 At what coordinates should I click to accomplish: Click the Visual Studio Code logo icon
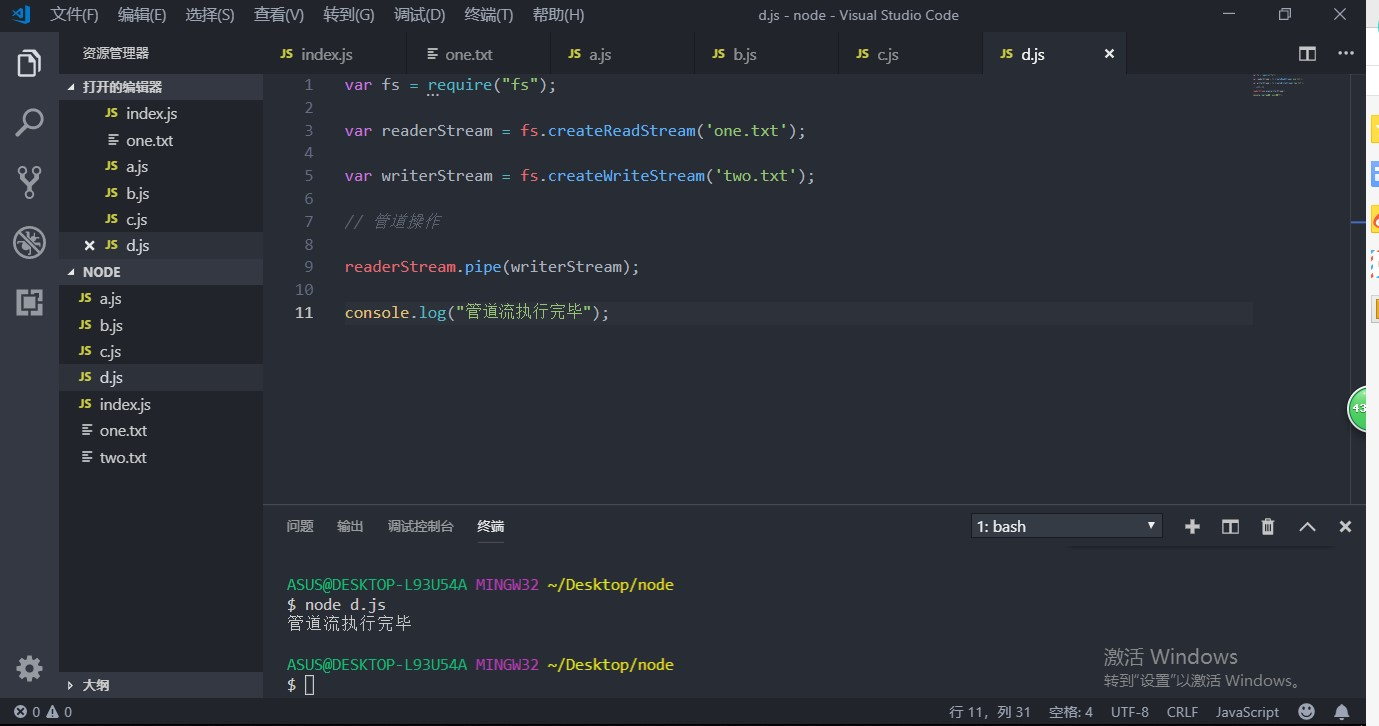[x=20, y=15]
